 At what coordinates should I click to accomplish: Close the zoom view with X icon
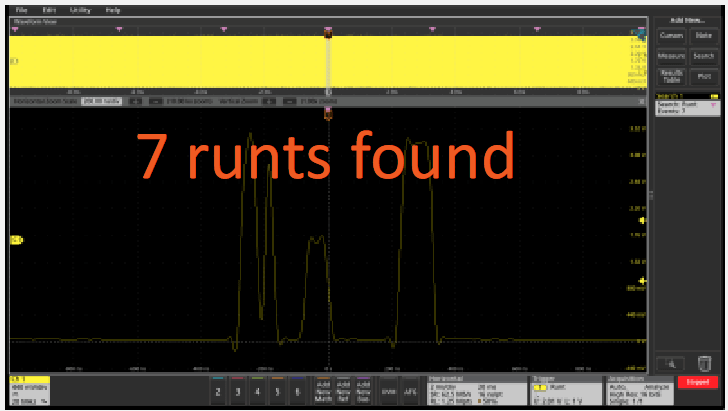[x=642, y=101]
